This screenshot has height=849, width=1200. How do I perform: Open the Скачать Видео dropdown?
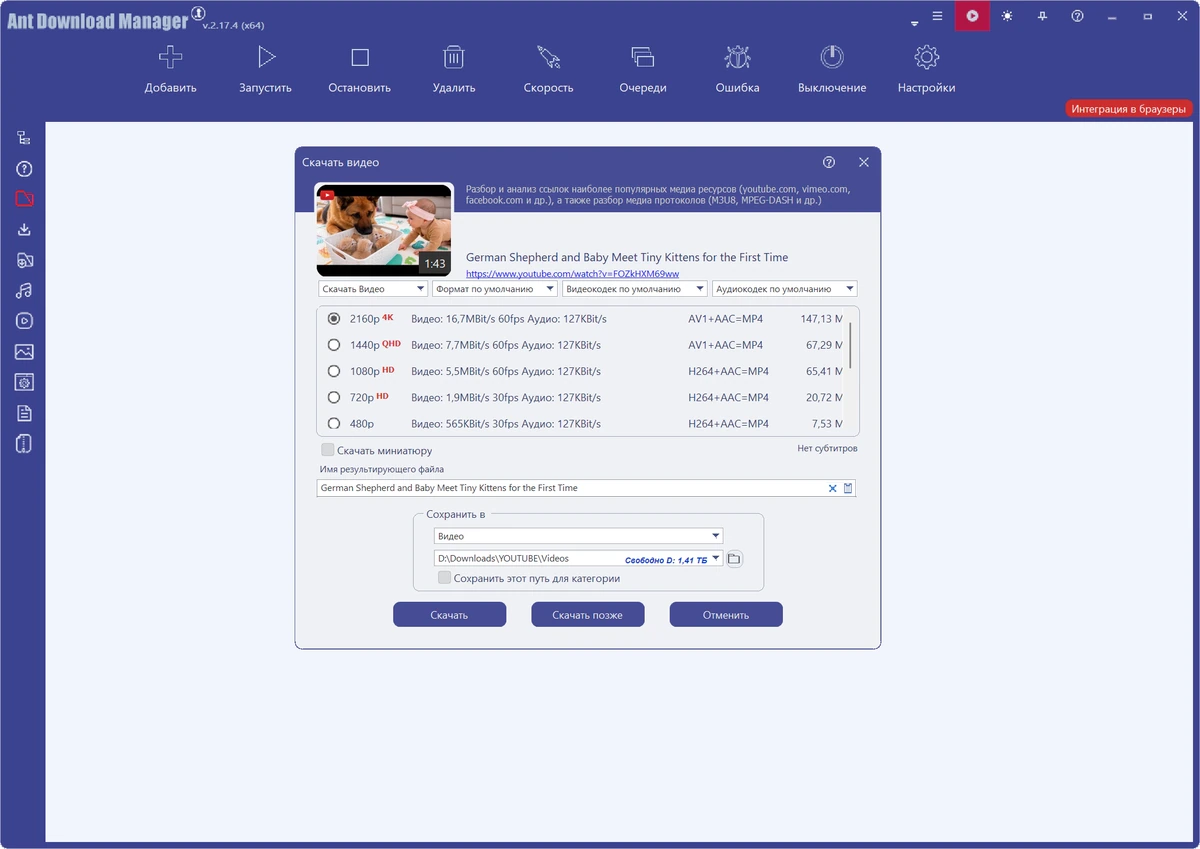coord(373,289)
